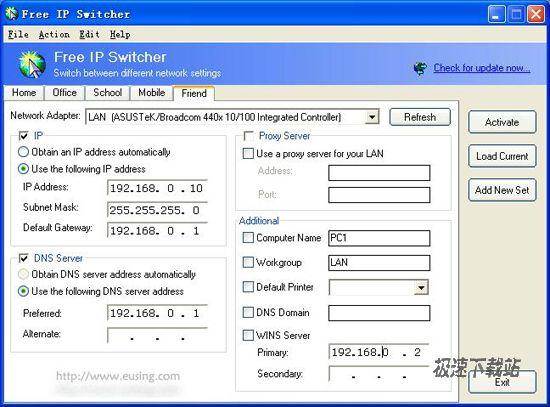Toggle the DNS Server group checkbox

point(24,259)
